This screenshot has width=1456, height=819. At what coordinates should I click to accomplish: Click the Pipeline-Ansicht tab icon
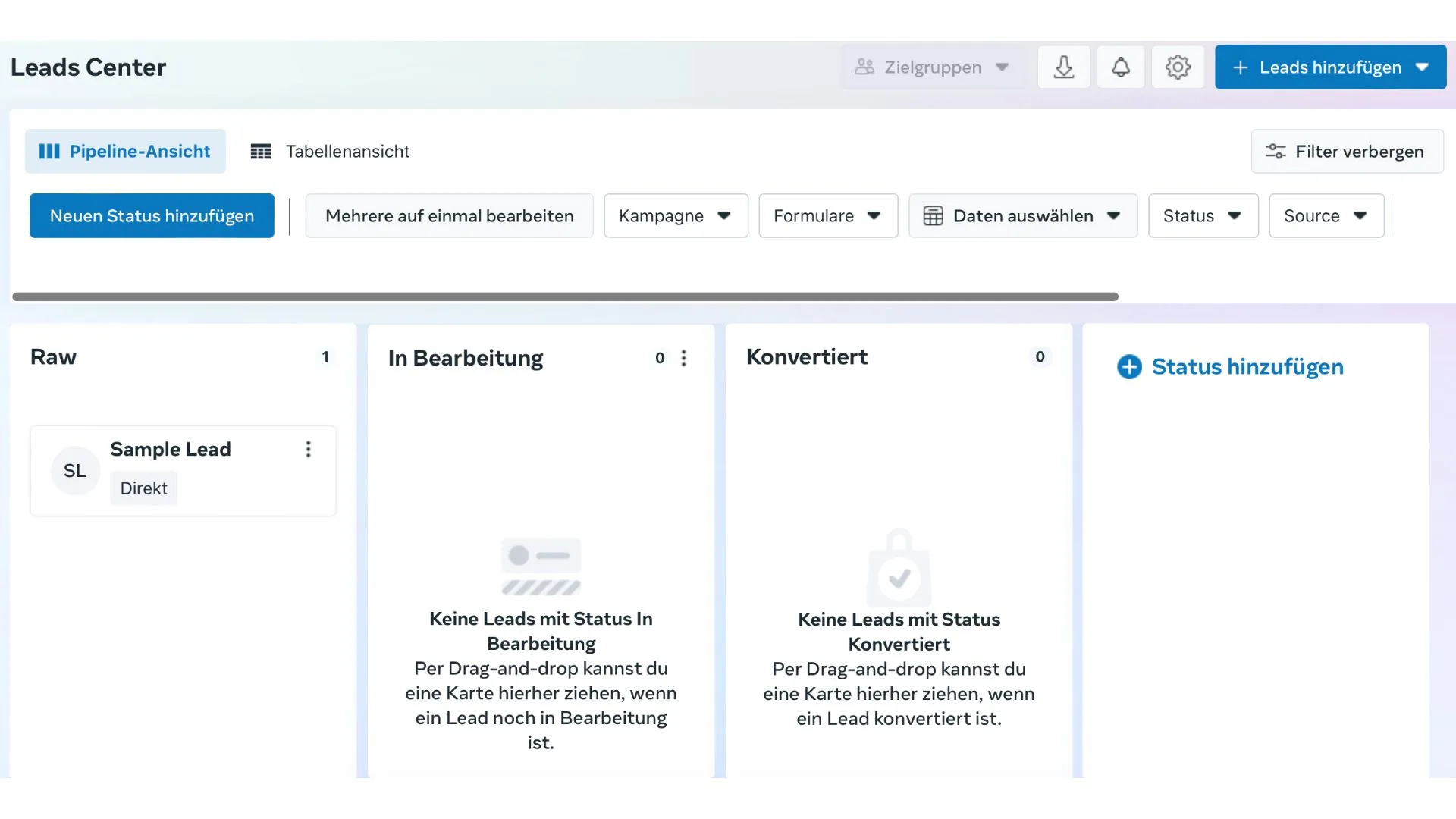(49, 151)
